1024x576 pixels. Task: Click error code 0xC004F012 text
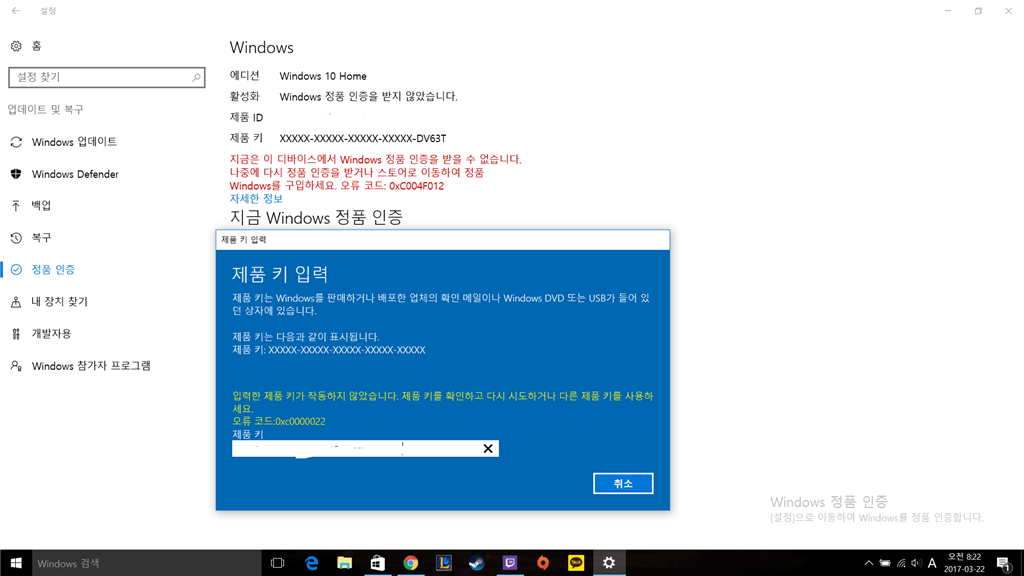click(416, 186)
